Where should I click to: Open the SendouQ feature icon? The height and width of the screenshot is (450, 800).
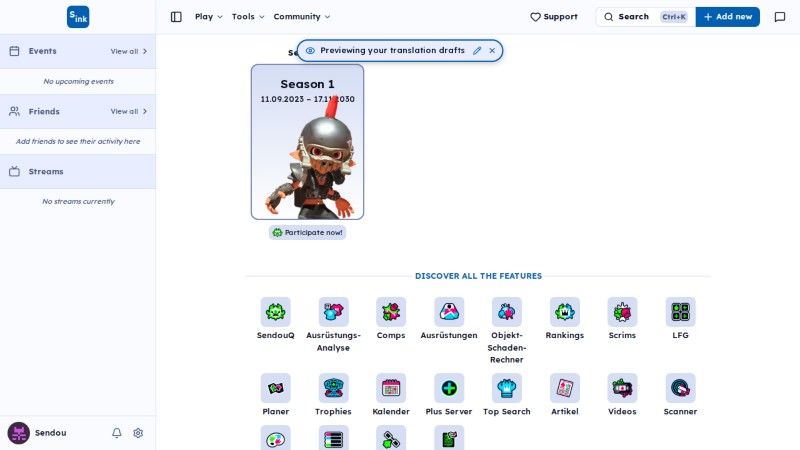point(276,312)
